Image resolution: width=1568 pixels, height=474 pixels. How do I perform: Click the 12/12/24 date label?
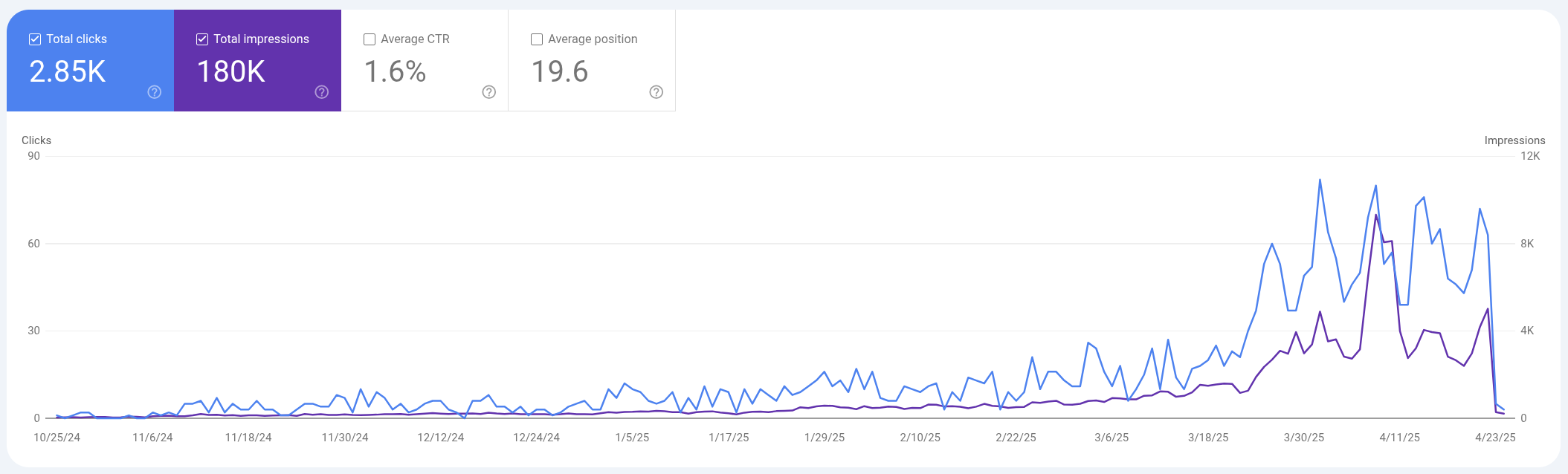click(441, 438)
